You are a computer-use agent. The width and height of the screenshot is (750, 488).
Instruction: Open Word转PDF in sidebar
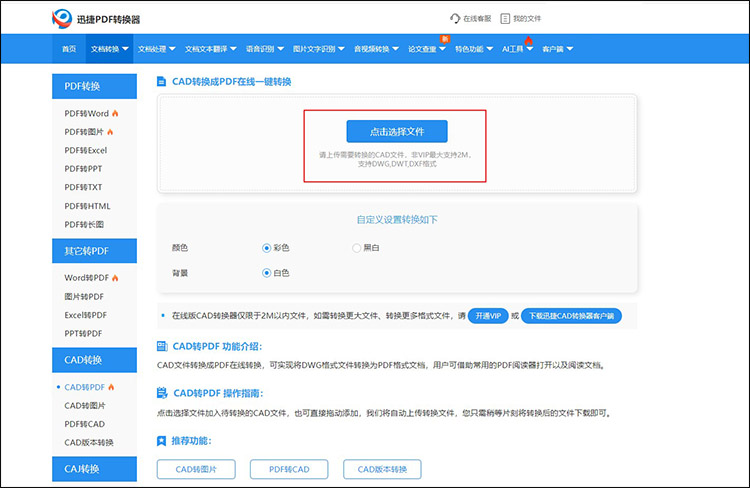coord(87,278)
